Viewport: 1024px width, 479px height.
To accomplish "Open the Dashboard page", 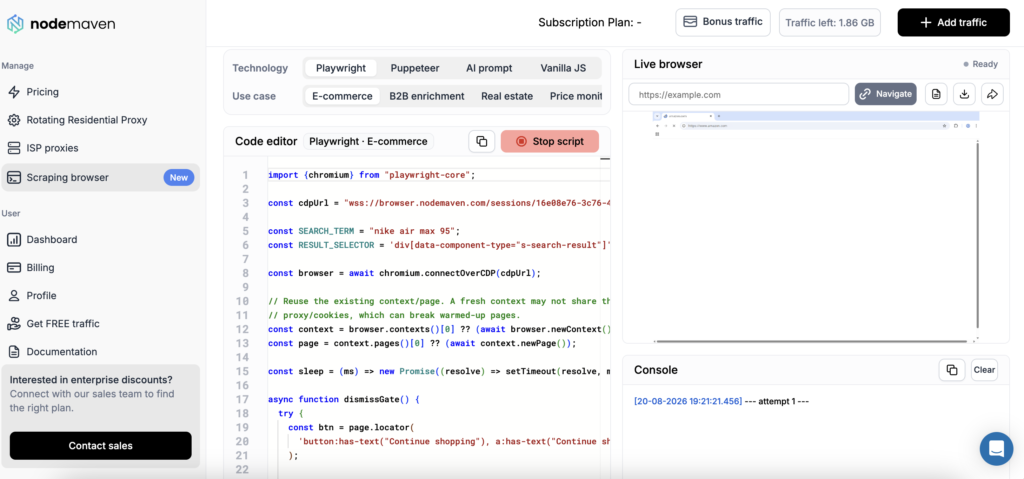I will coord(52,240).
